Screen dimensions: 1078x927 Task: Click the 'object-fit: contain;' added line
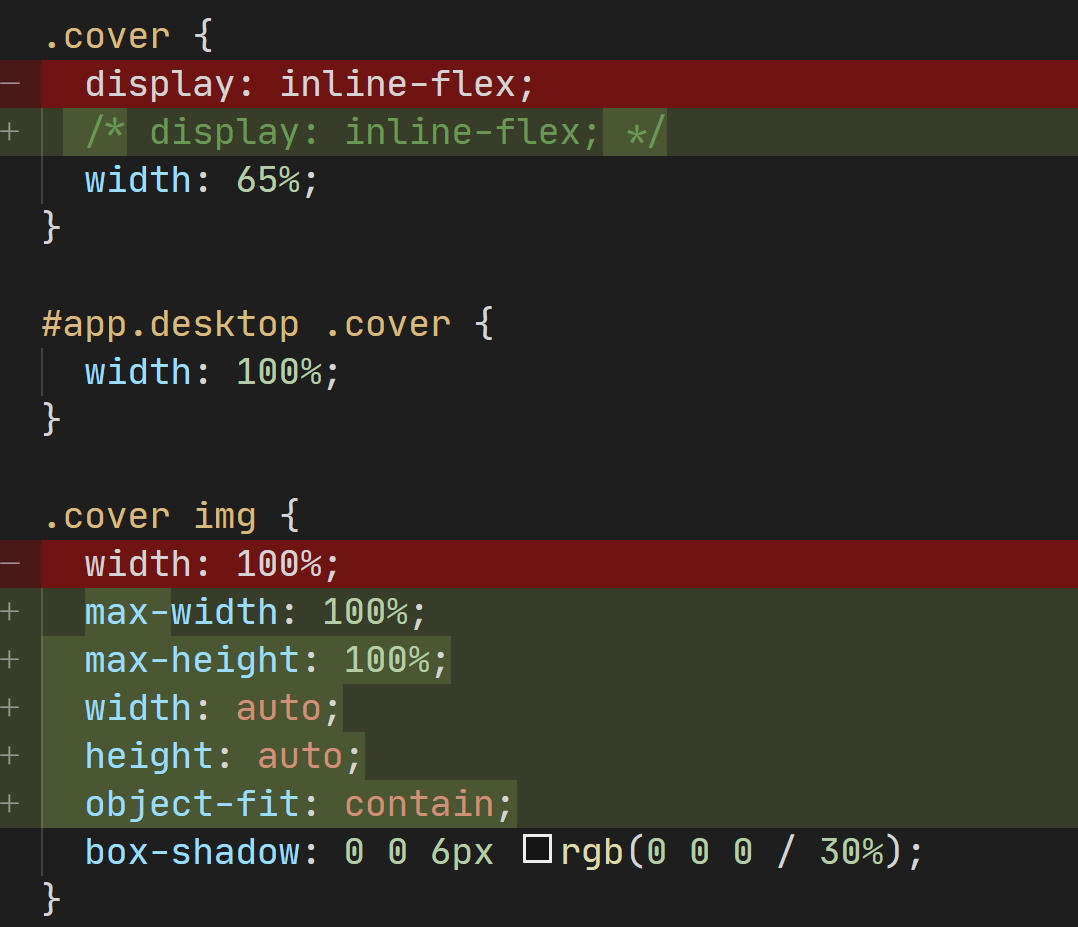299,805
